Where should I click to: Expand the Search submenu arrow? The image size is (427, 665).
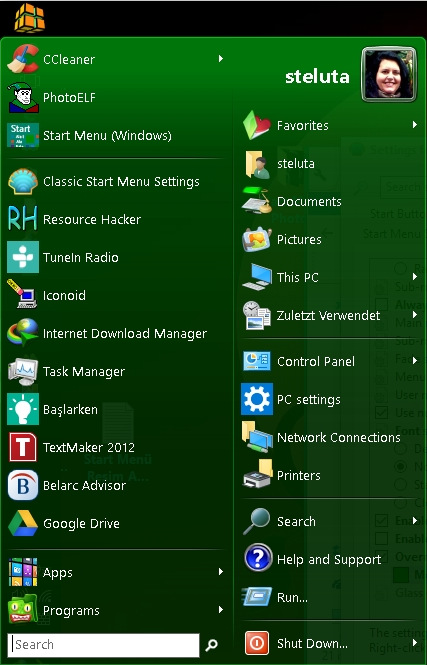point(415,520)
